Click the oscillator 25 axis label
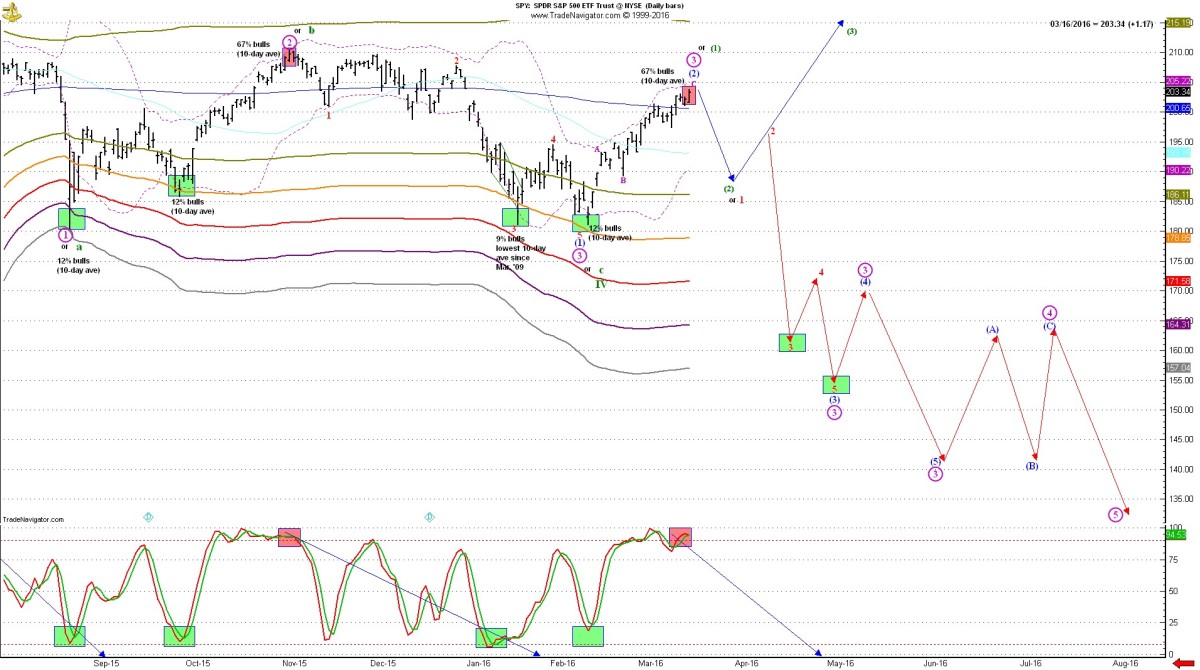 pyautogui.click(x=1172, y=622)
